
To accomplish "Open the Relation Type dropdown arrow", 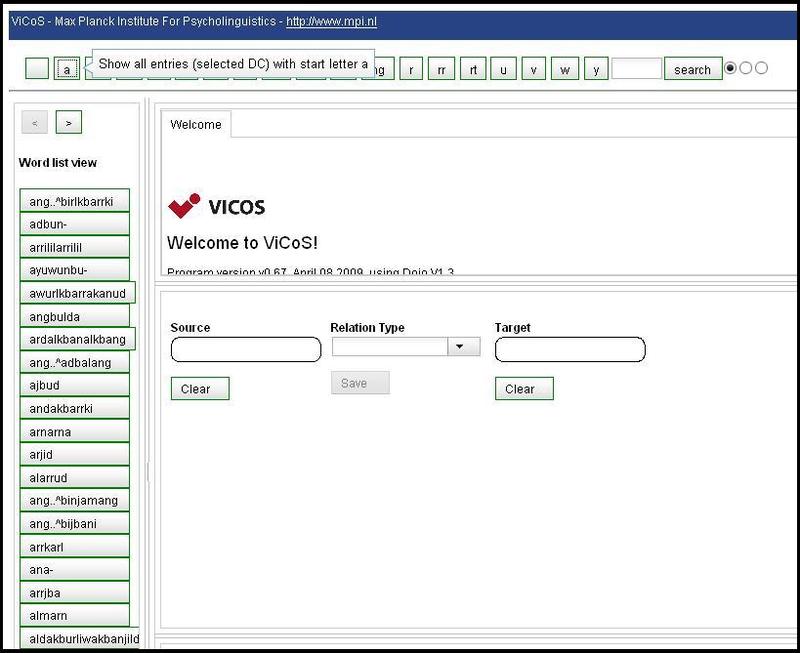I will (464, 346).
